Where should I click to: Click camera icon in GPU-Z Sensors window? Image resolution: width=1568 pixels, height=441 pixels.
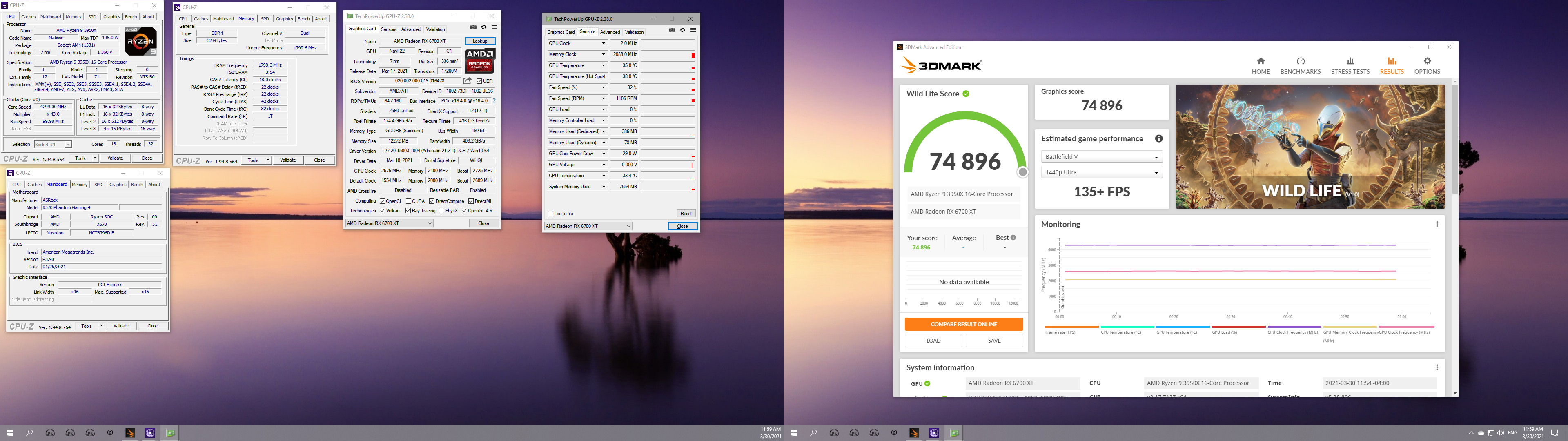click(x=672, y=30)
